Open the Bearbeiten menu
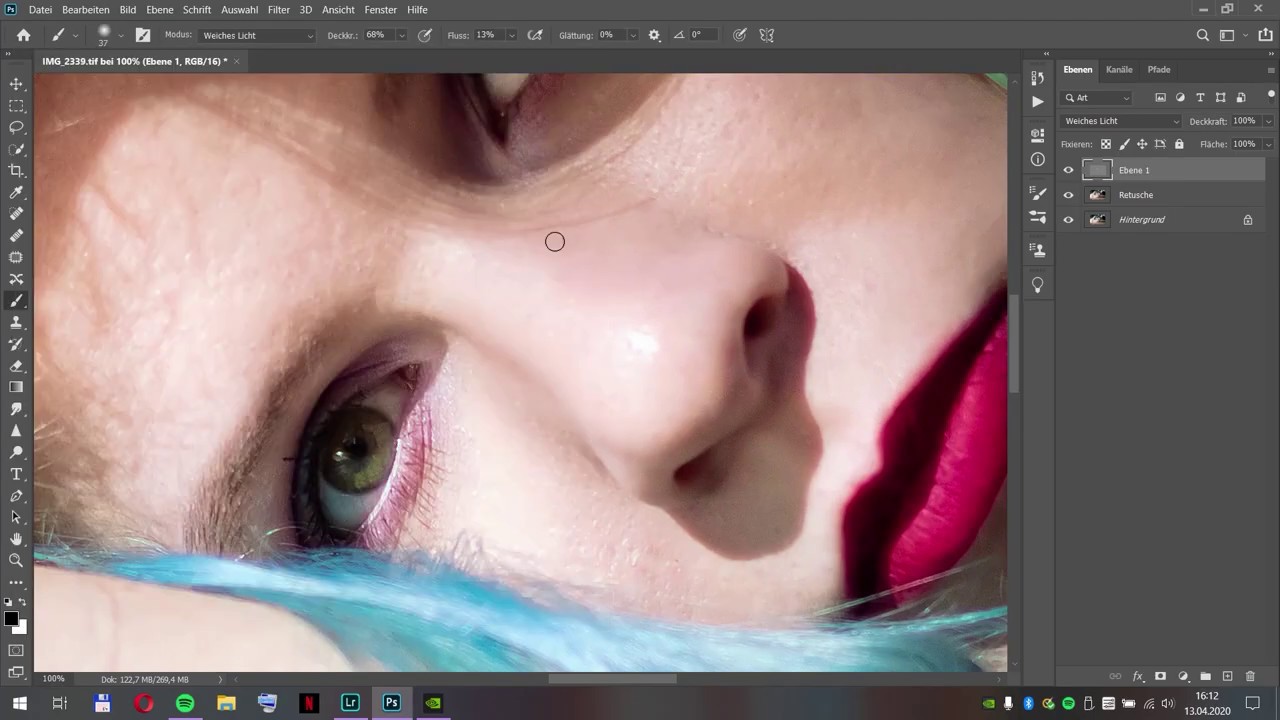This screenshot has height=720, width=1280. tap(86, 10)
